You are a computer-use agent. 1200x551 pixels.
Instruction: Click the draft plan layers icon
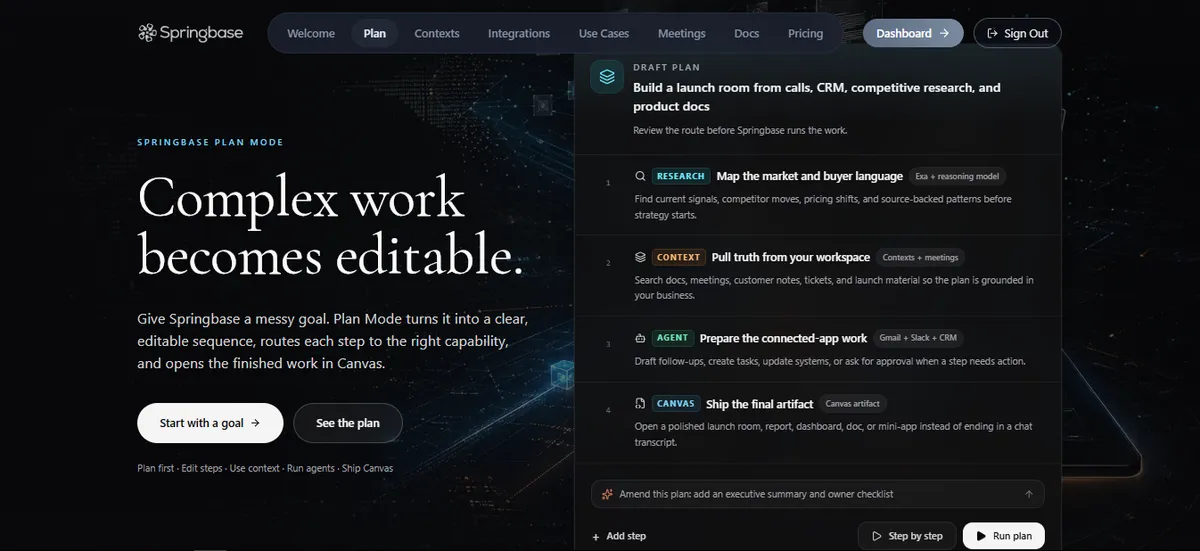pos(607,77)
